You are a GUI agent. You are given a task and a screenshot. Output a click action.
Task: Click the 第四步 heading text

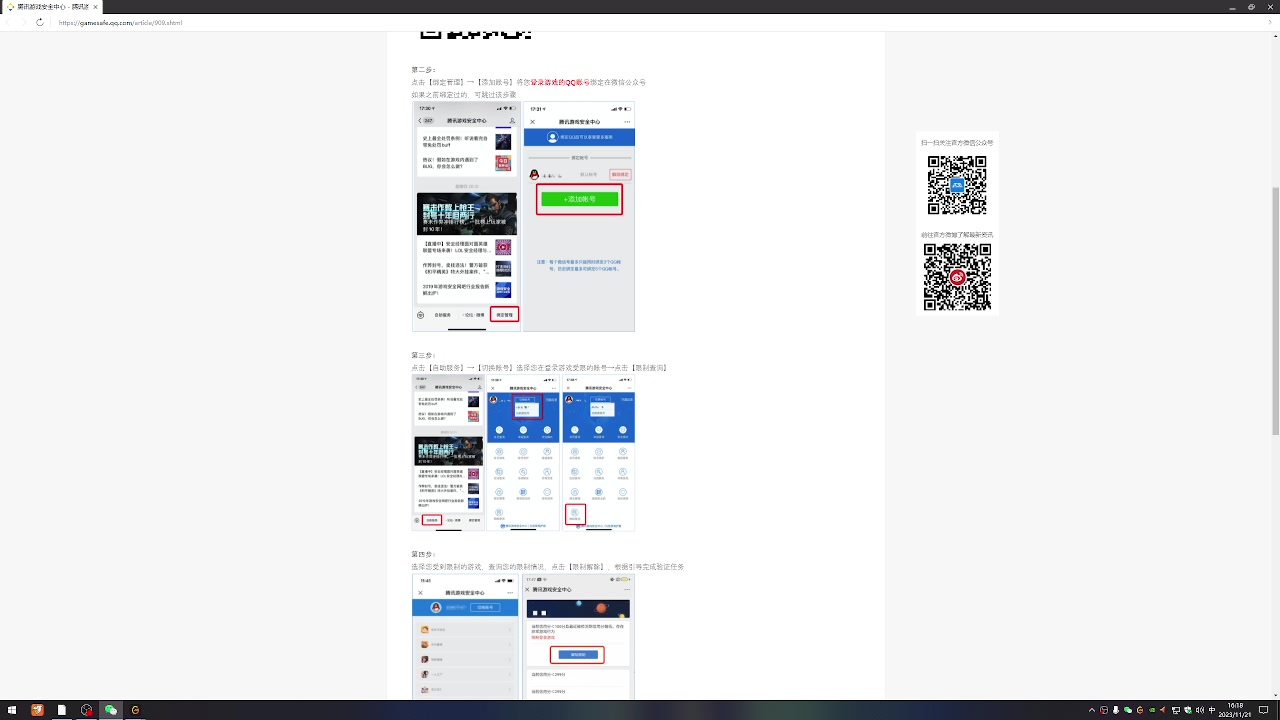tap(423, 554)
